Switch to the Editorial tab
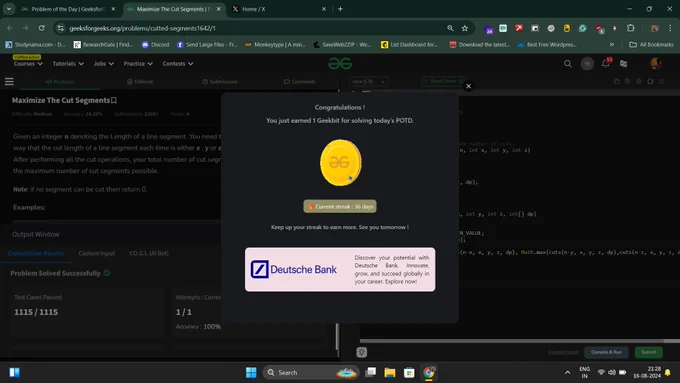The width and height of the screenshot is (680, 383). [x=140, y=82]
